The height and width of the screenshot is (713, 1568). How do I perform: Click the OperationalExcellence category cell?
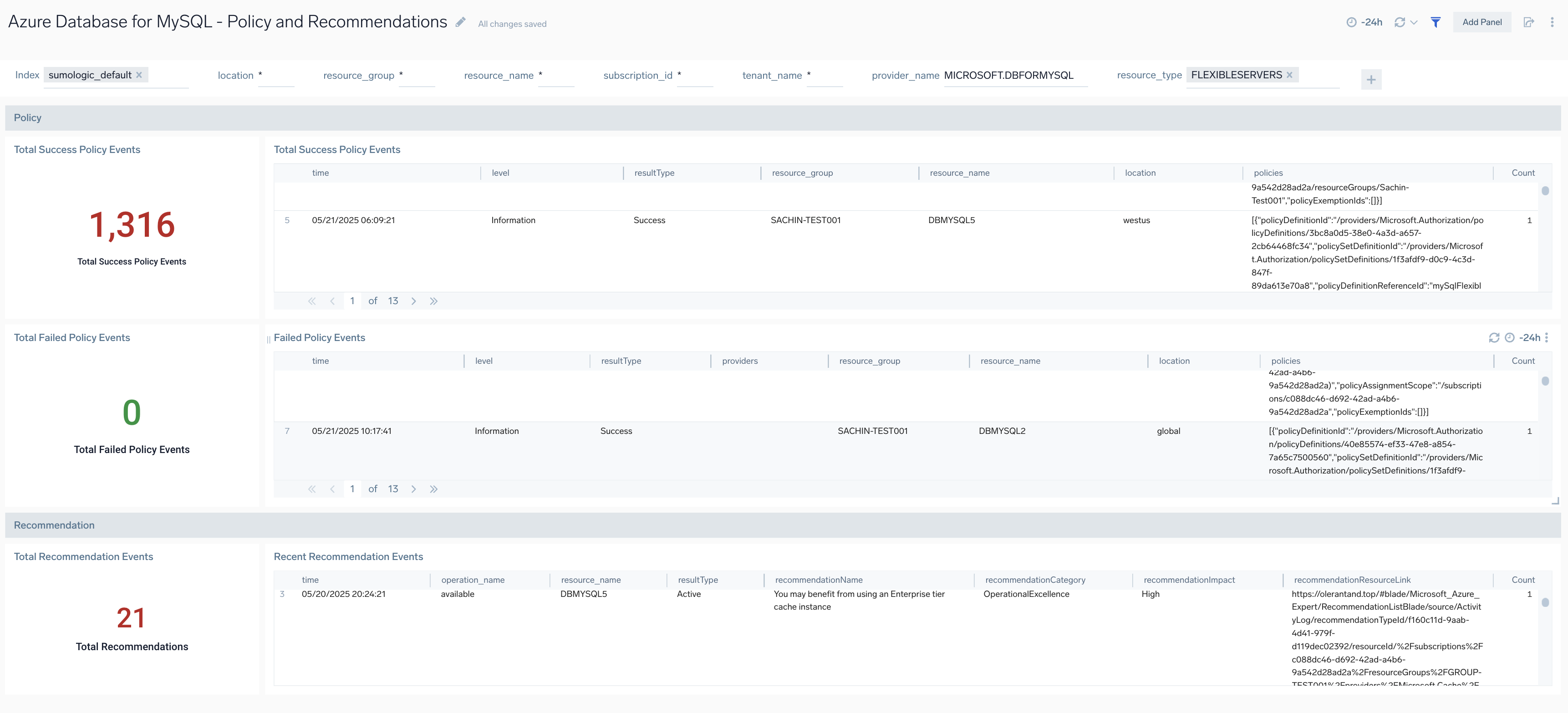coord(1026,594)
